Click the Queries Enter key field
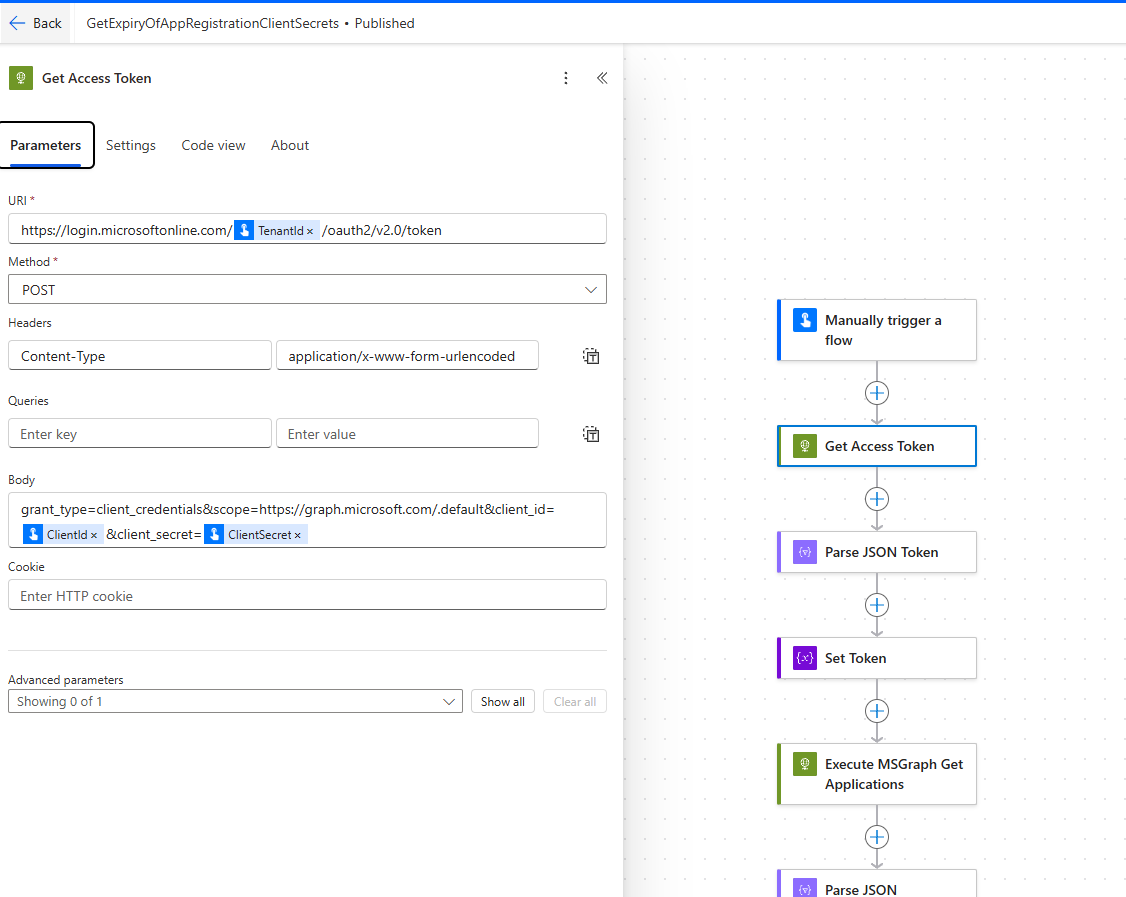 click(x=140, y=434)
